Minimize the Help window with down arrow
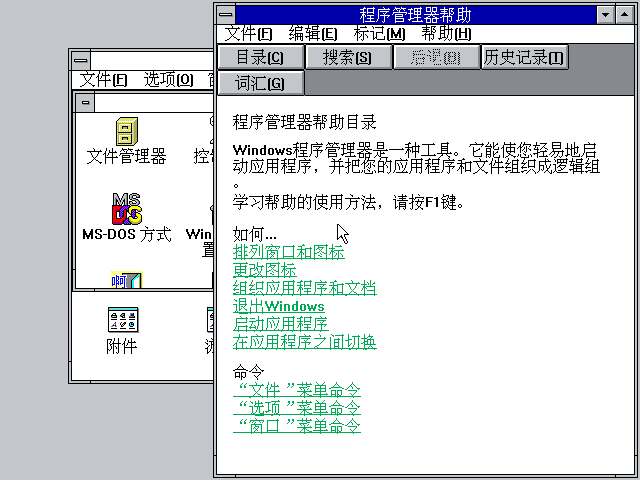Viewport: 640px width, 480px height. click(x=606, y=15)
